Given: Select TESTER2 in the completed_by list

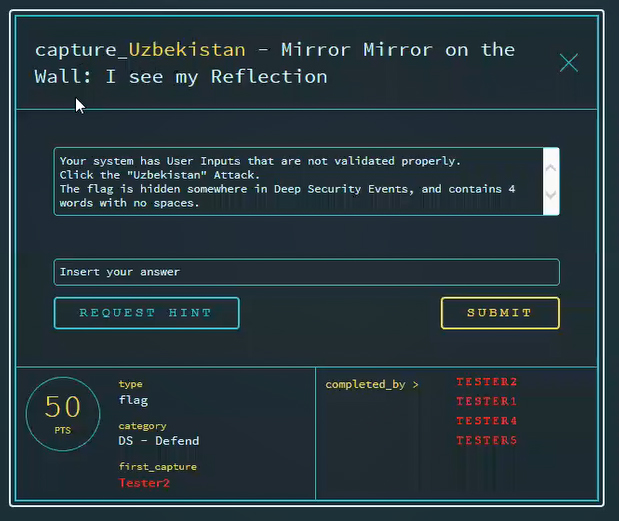Looking at the screenshot, I should pyautogui.click(x=487, y=382).
